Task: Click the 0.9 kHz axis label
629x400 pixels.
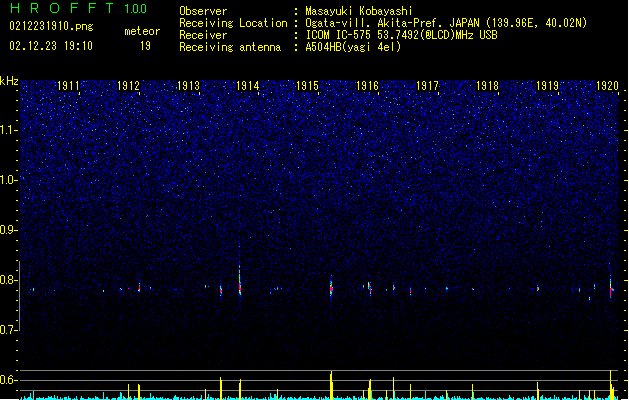Action: point(9,230)
